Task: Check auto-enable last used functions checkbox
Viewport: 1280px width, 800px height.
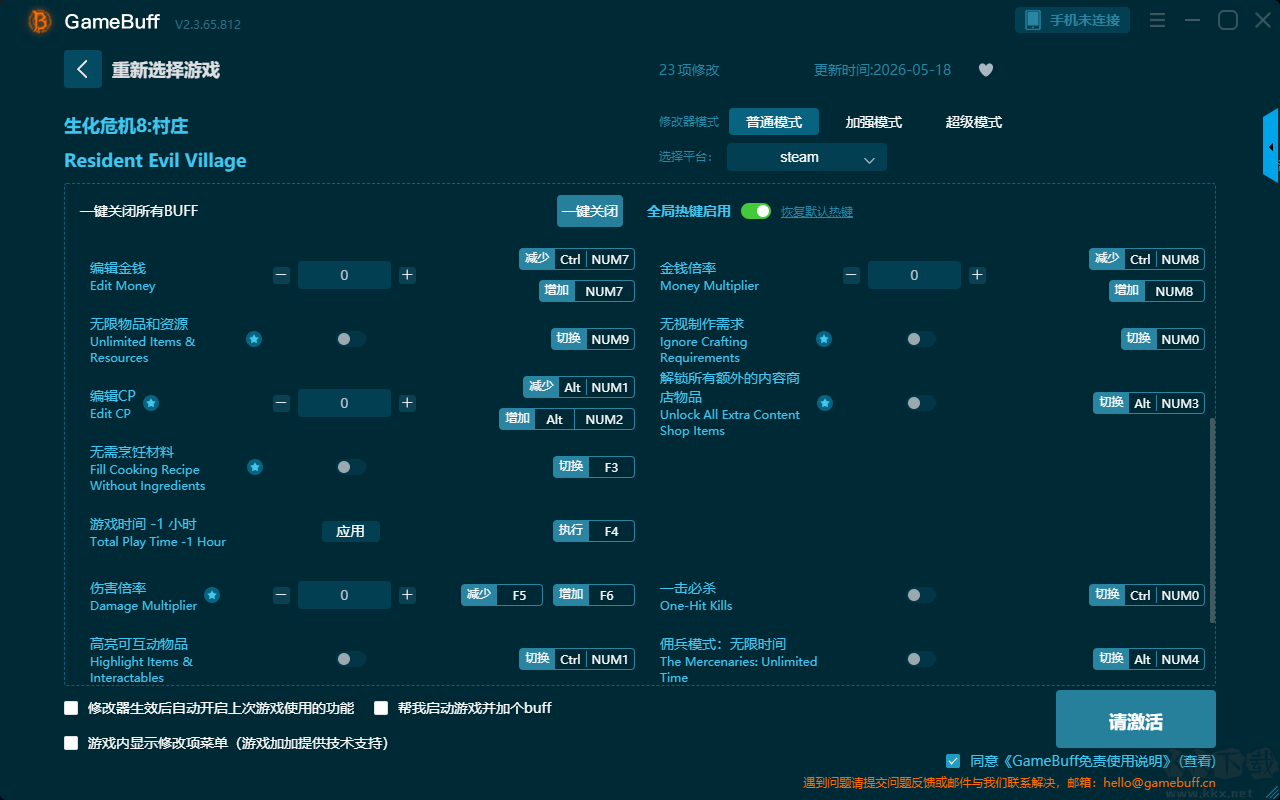Action: (71, 708)
